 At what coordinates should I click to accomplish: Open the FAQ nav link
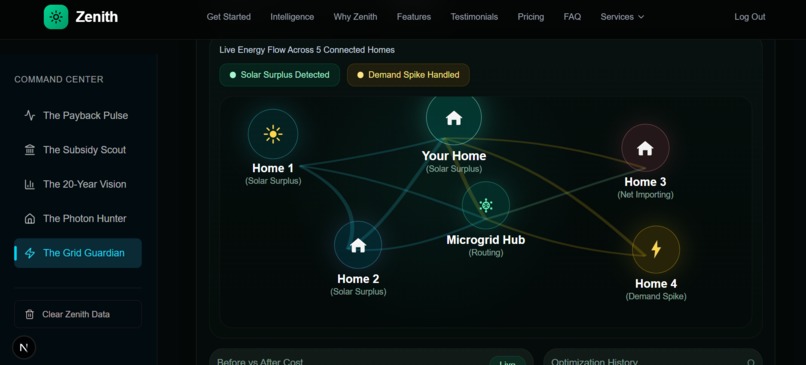tap(572, 17)
